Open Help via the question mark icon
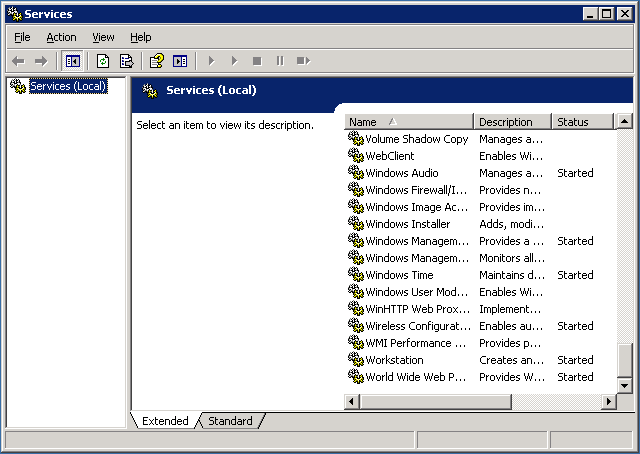The image size is (640, 454). (x=157, y=61)
